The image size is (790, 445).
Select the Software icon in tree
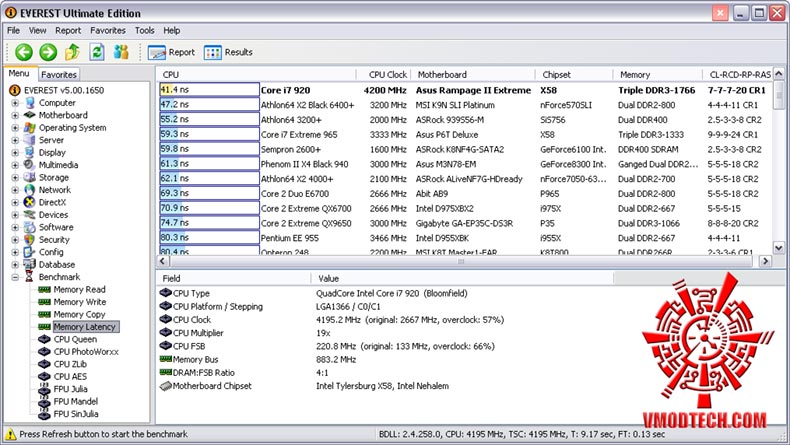(x=30, y=227)
